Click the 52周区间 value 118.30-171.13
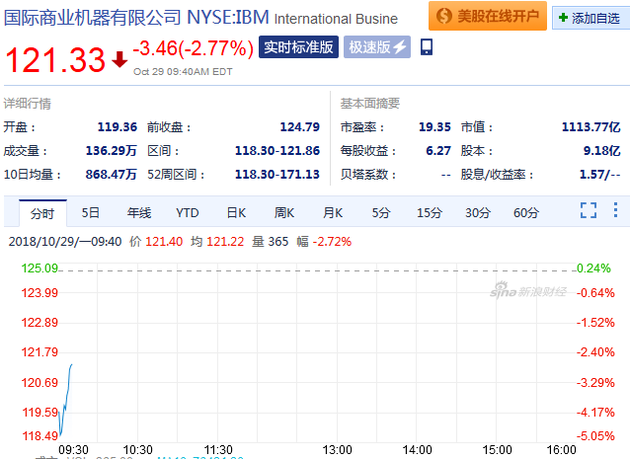630x459 pixels. (277, 174)
